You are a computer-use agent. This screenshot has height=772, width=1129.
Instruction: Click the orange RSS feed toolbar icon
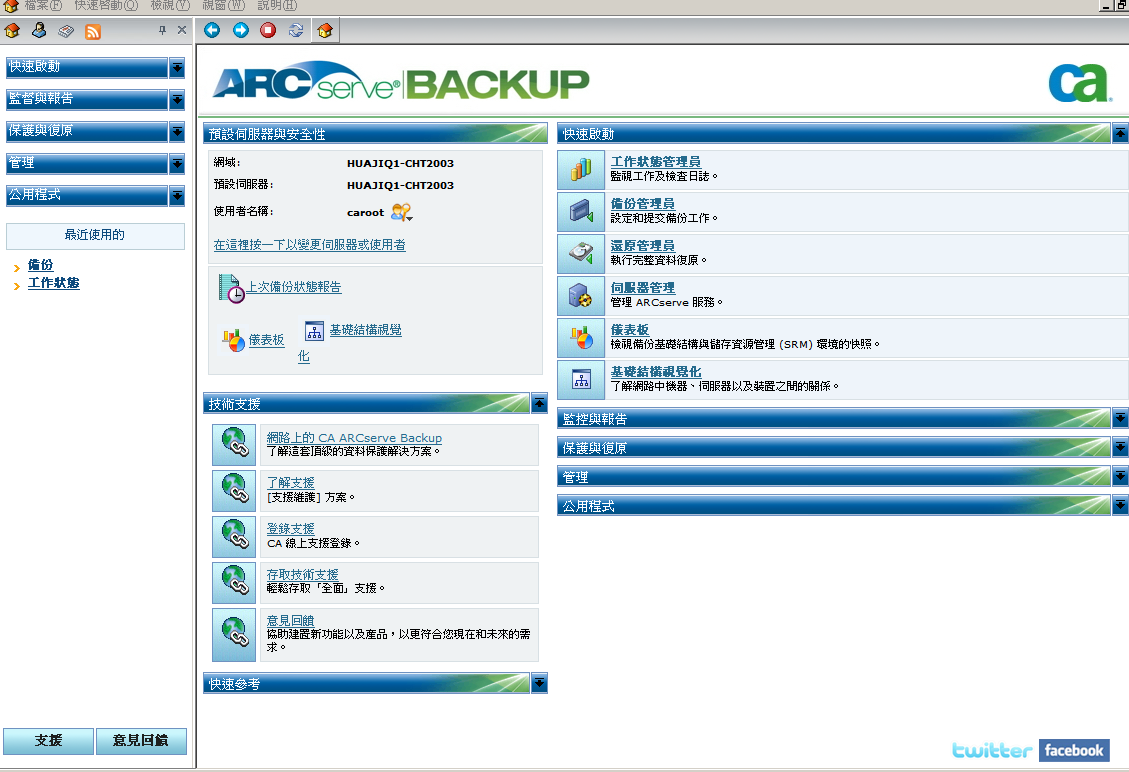point(94,30)
